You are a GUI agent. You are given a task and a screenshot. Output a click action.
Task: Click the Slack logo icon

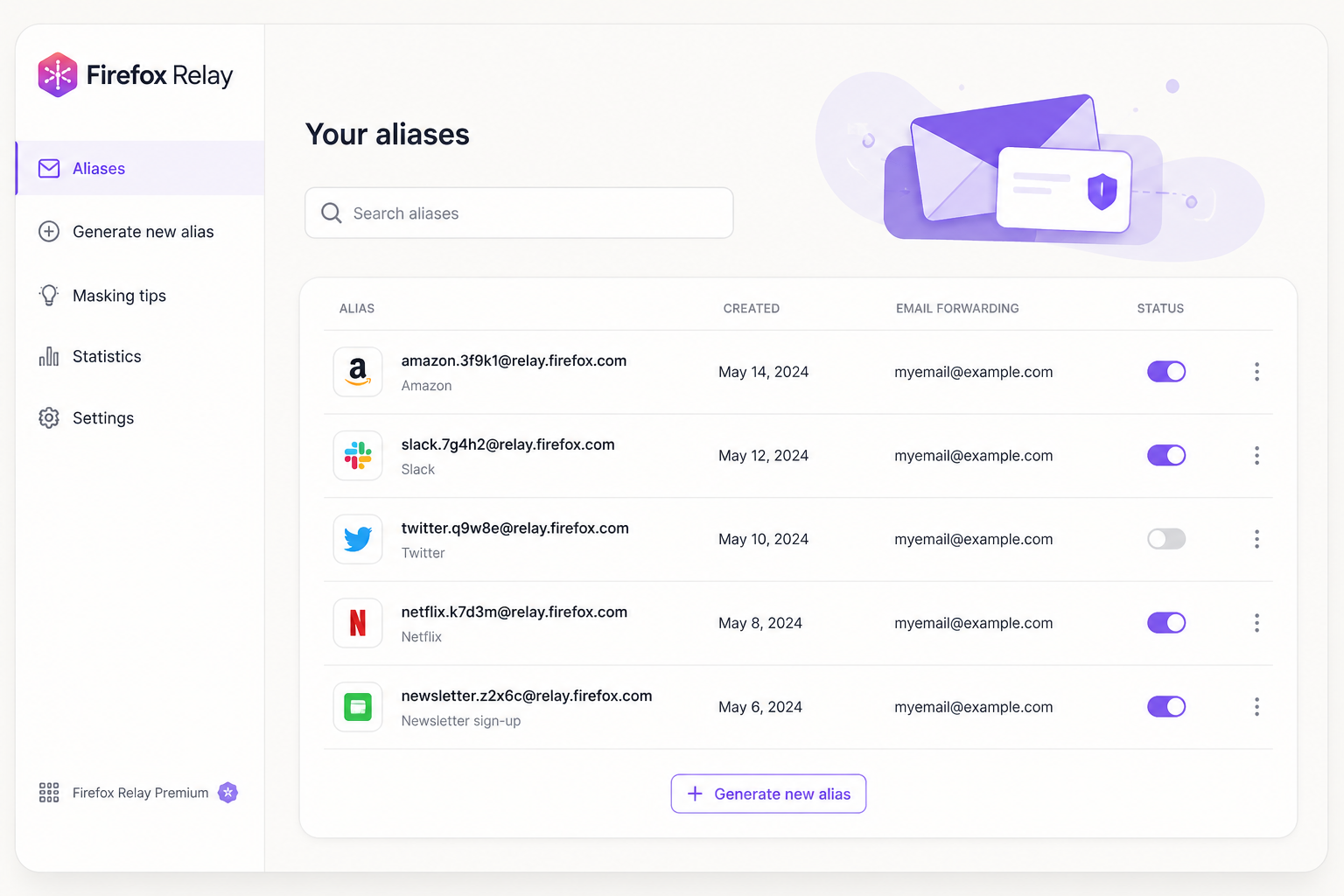pyautogui.click(x=358, y=455)
